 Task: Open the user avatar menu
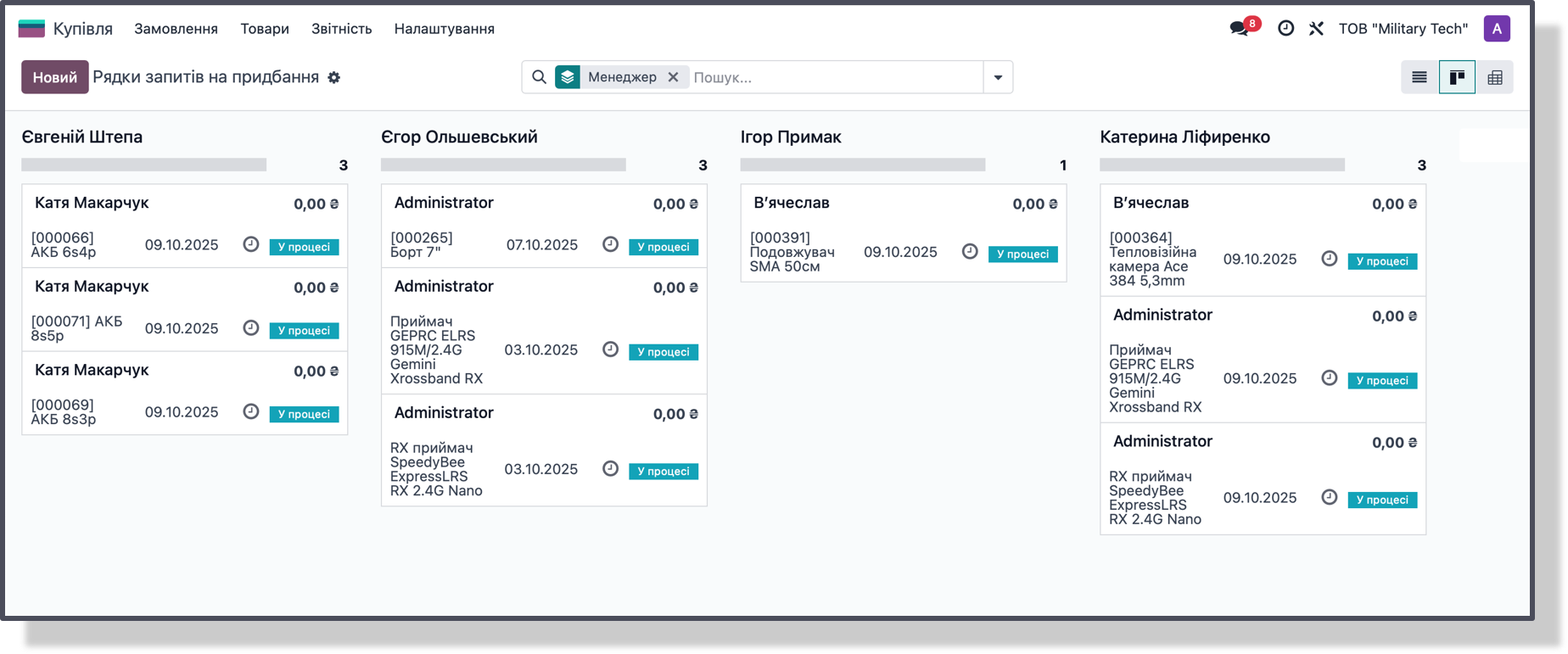click(x=1497, y=28)
